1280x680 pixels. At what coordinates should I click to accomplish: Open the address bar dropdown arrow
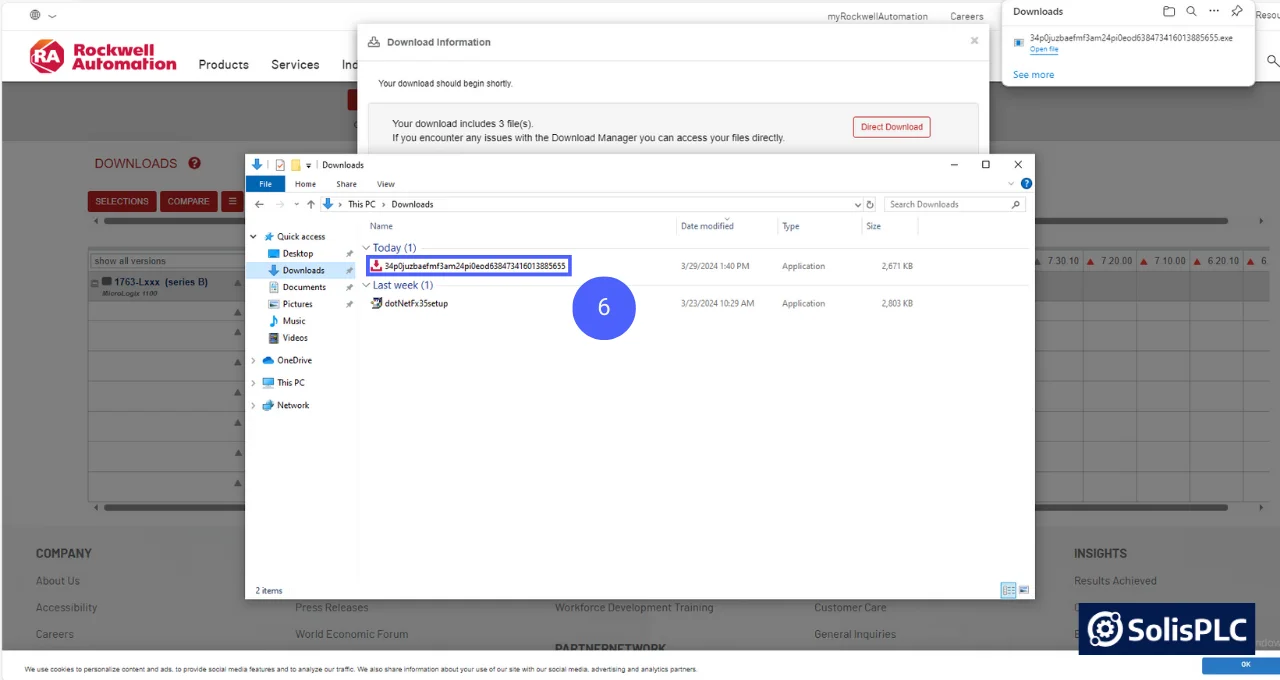(857, 204)
